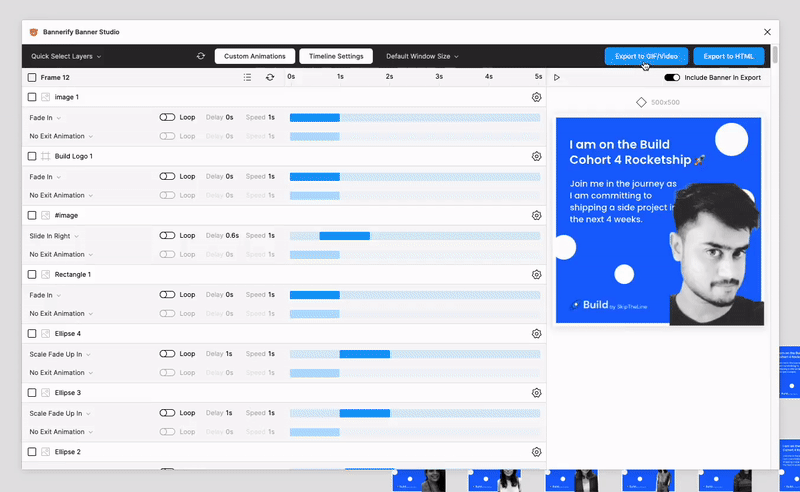Image resolution: width=800 pixels, height=492 pixels.
Task: Open the Custom Animations tab
Action: click(x=256, y=57)
